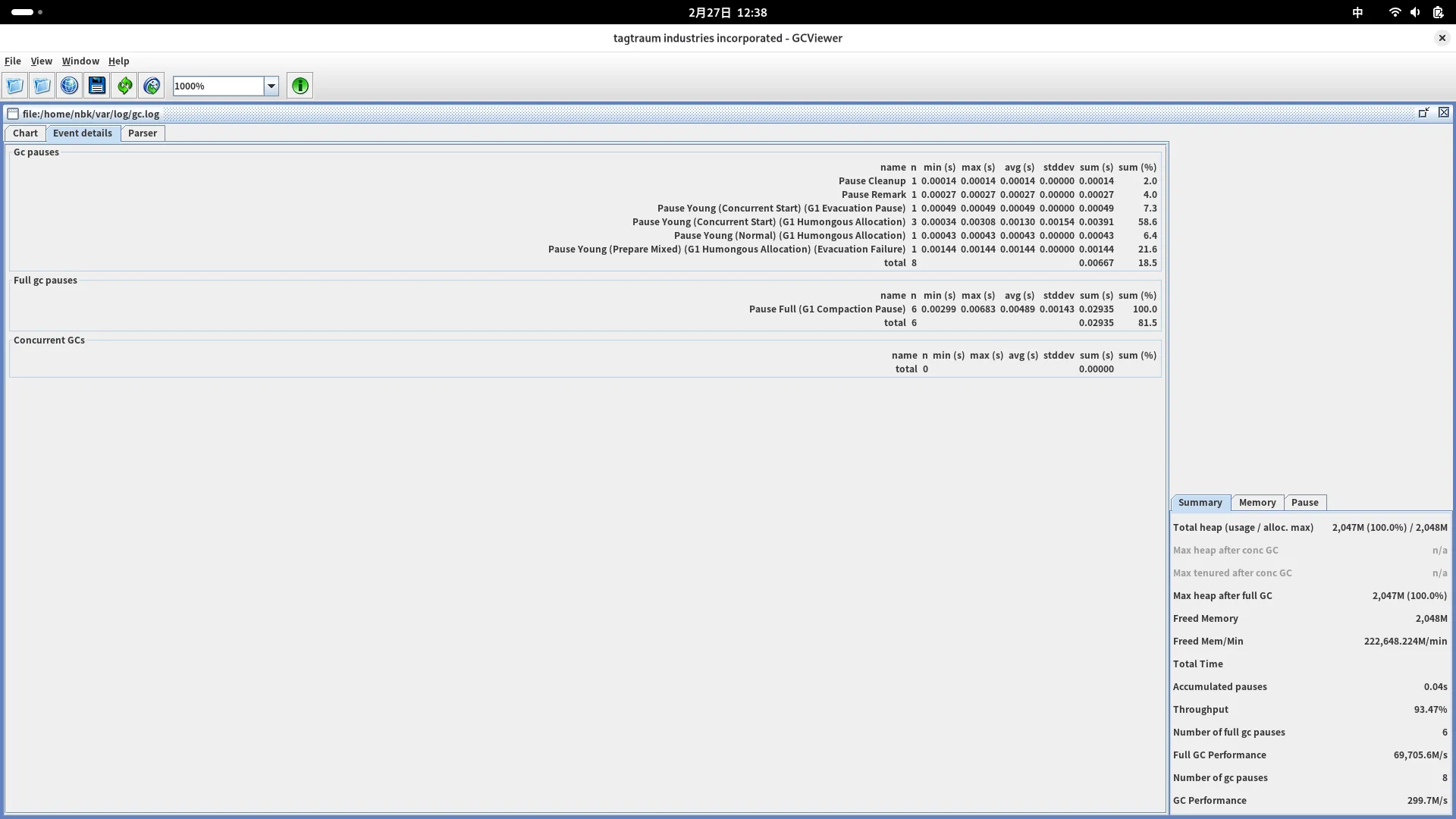Image resolution: width=1456 pixels, height=819 pixels.
Task: Open the File menu
Action: [x=13, y=61]
